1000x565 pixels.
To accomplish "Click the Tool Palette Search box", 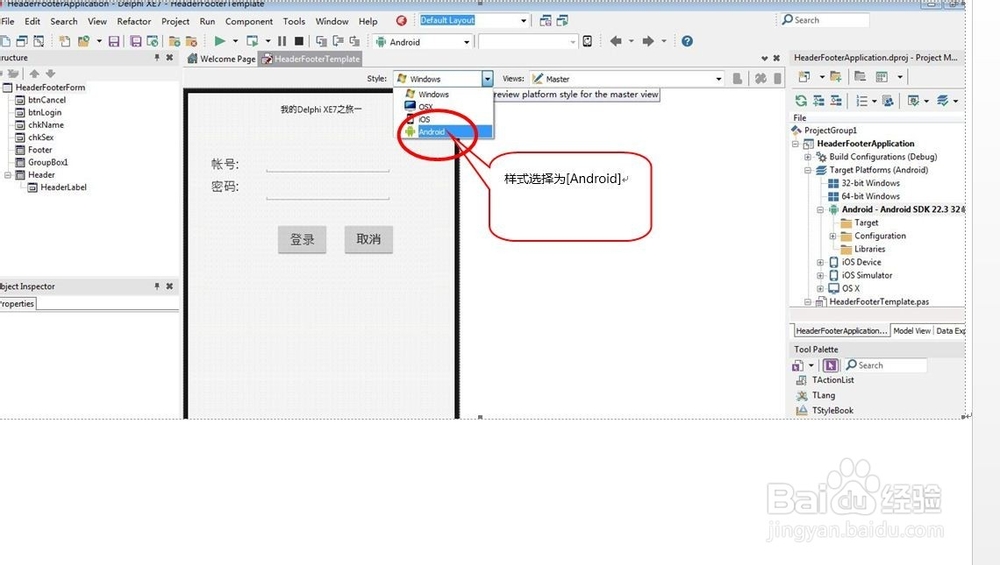I will pyautogui.click(x=885, y=365).
